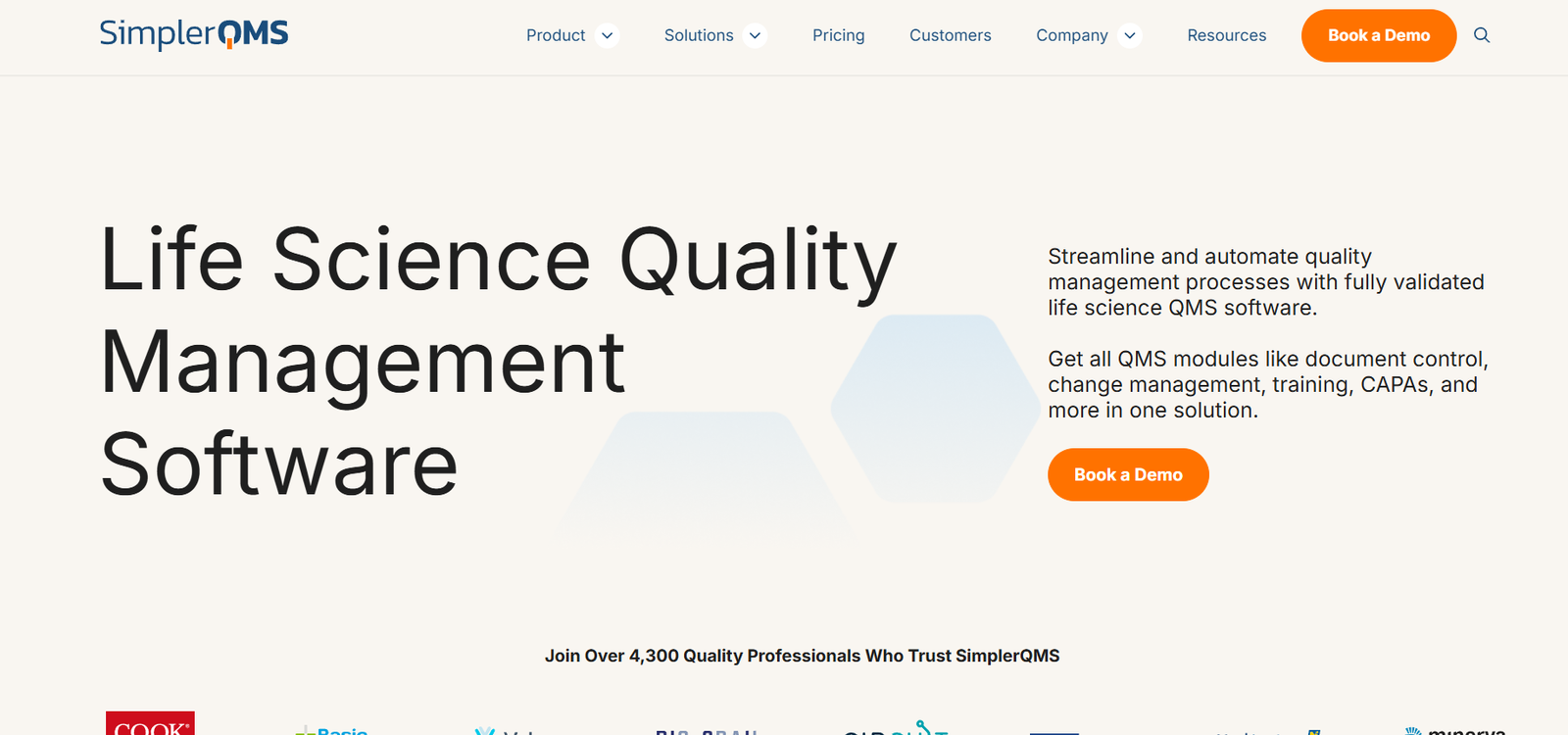Select the Product menu label

pos(556,35)
